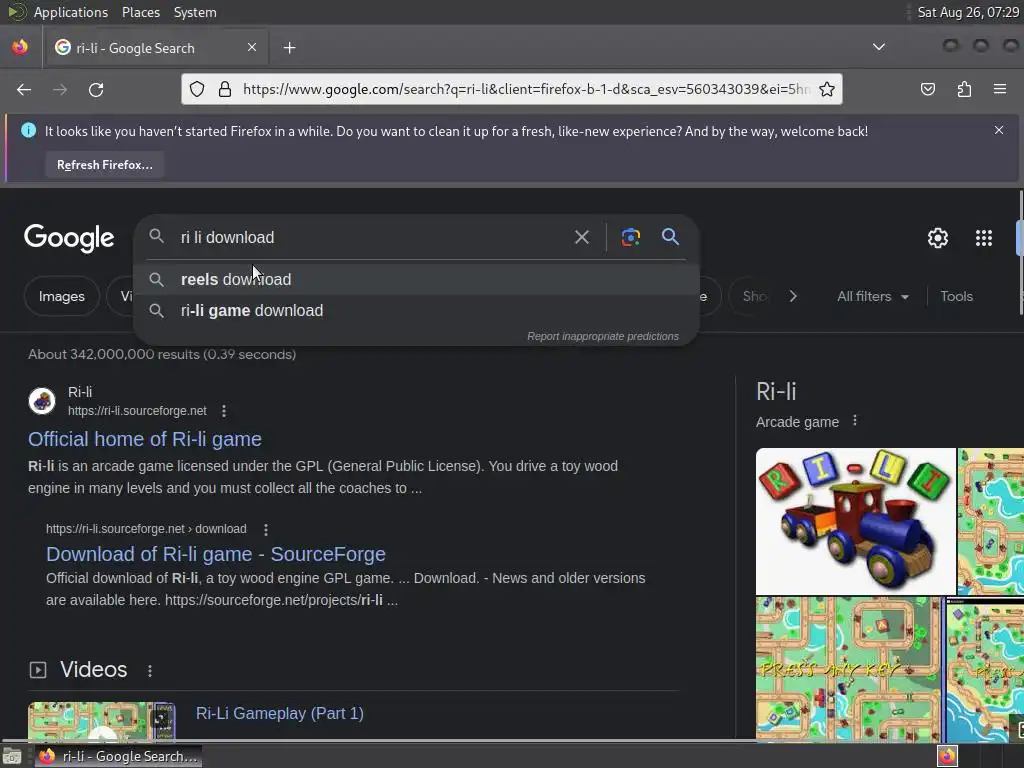Bookmark this page with the star
This screenshot has width=1024, height=768.
pos(827,89)
